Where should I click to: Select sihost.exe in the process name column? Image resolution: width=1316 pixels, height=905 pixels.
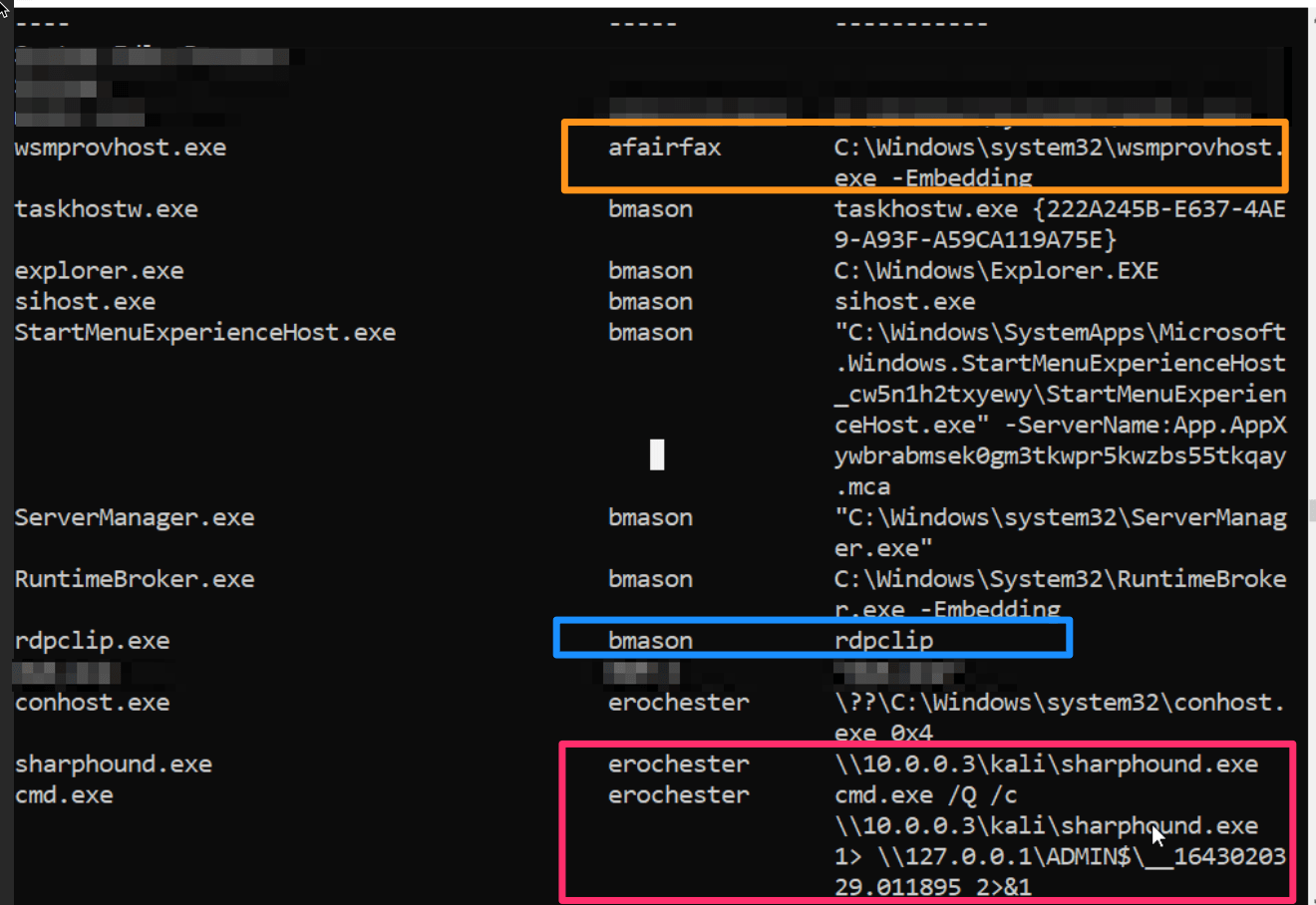coord(86,302)
